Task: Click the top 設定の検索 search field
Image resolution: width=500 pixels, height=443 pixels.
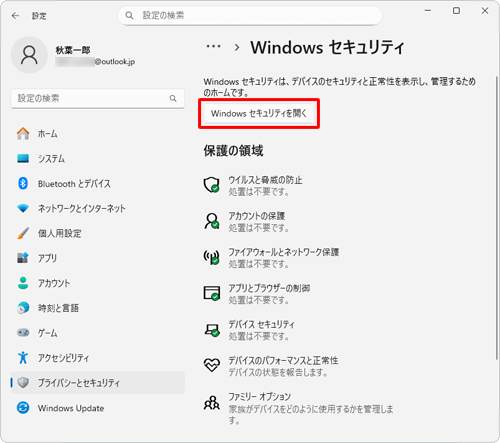Action: tap(250, 15)
